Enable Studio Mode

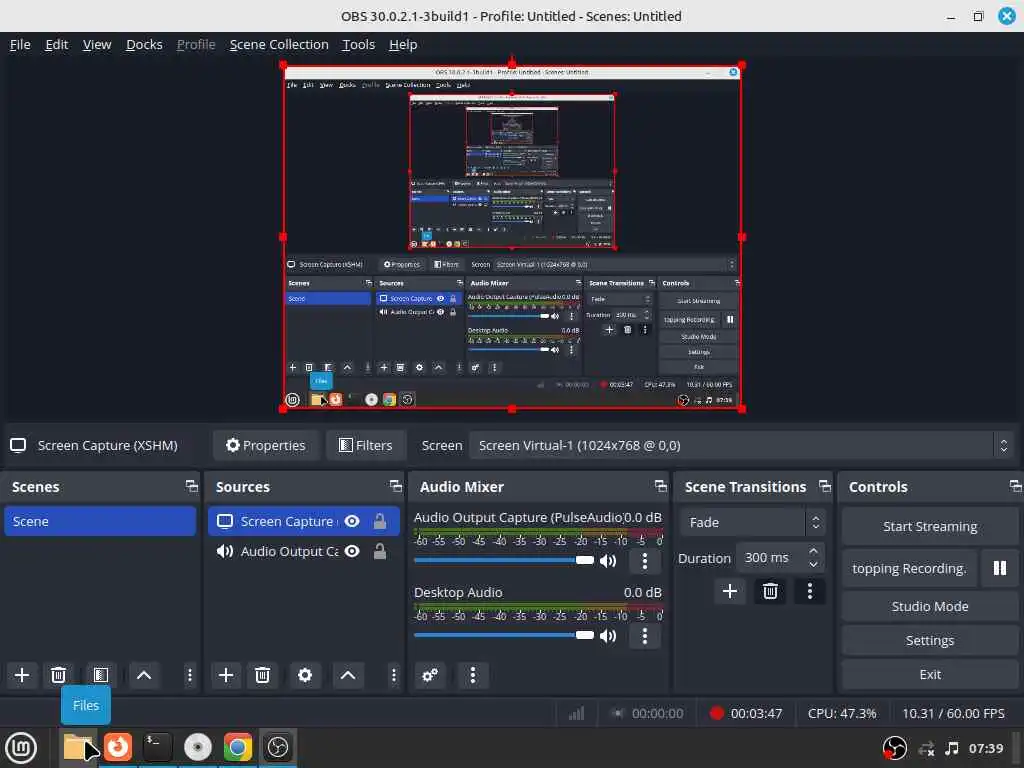(930, 606)
